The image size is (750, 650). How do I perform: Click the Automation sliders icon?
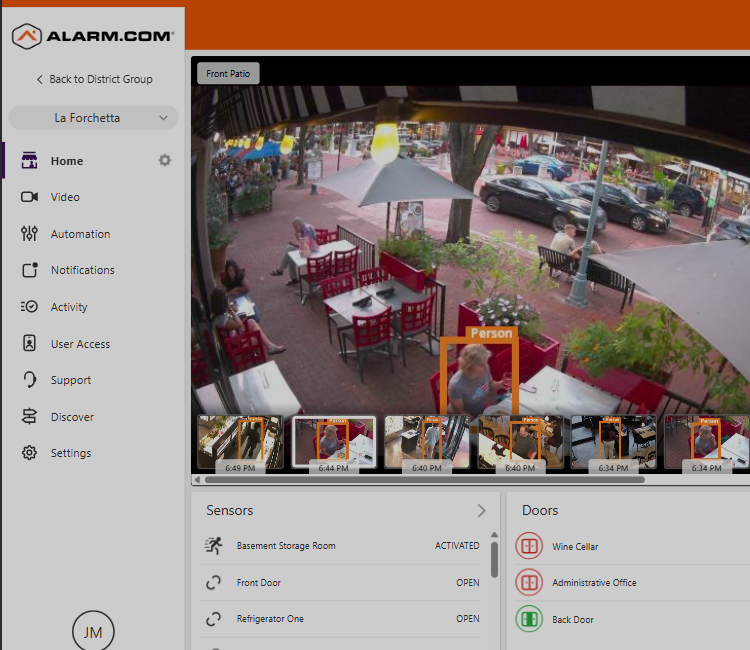[29, 233]
